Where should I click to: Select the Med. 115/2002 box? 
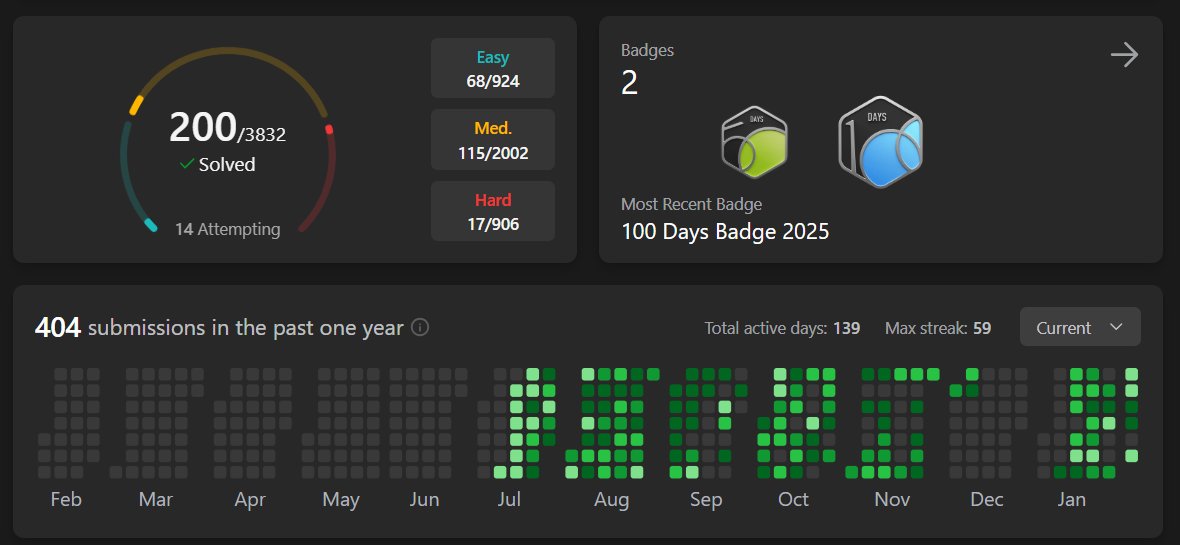(x=493, y=140)
